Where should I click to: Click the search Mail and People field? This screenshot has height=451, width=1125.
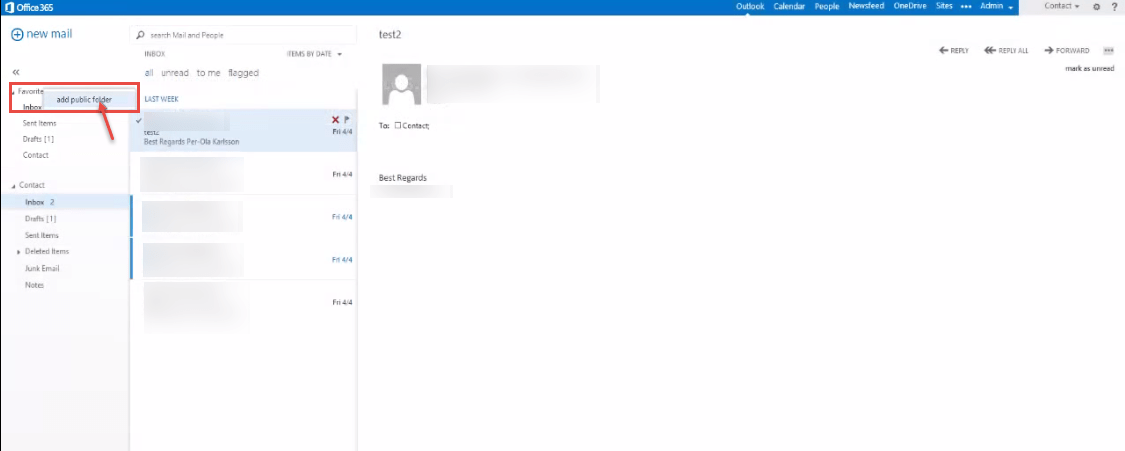pyautogui.click(x=243, y=34)
